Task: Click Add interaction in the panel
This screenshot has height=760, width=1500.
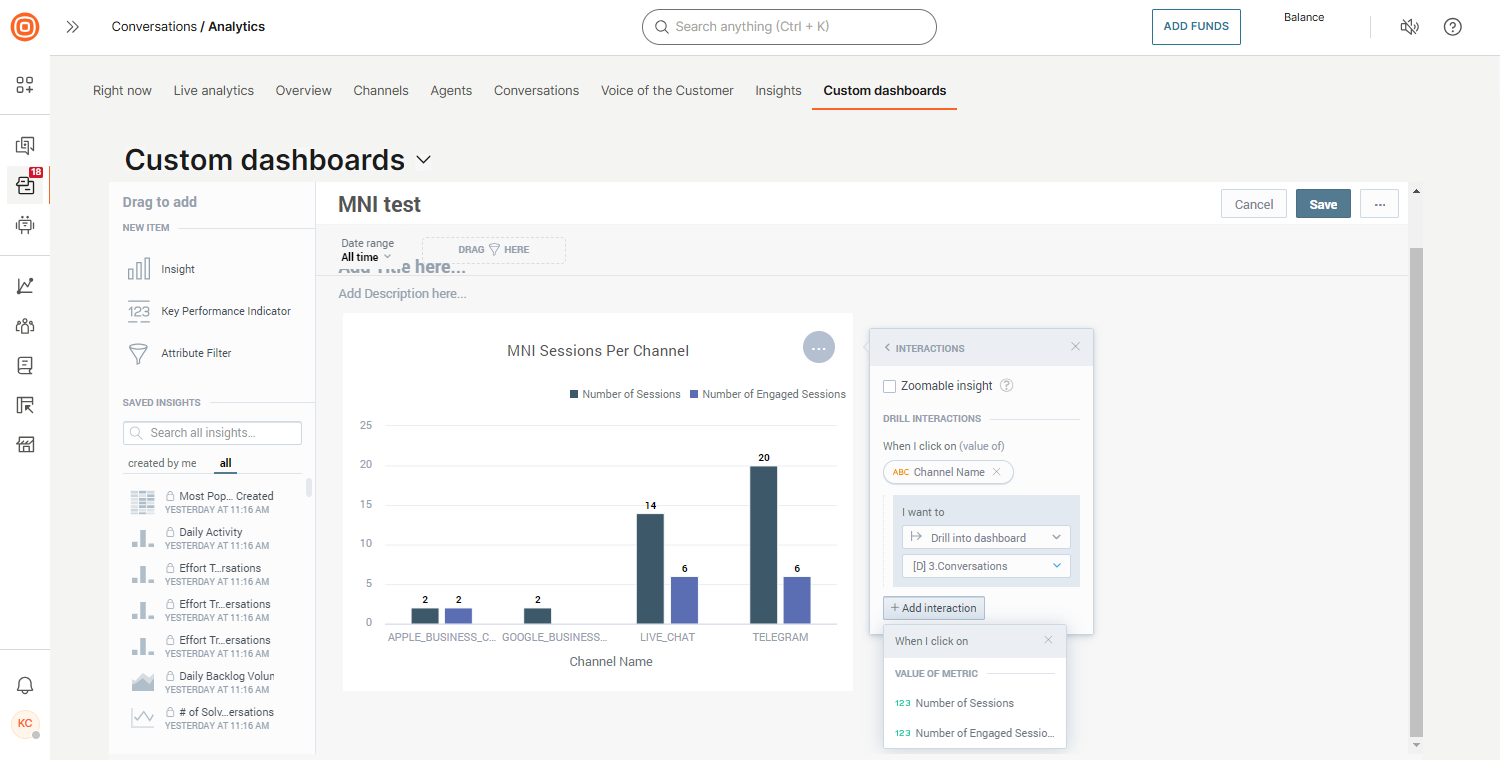Action: pos(933,607)
